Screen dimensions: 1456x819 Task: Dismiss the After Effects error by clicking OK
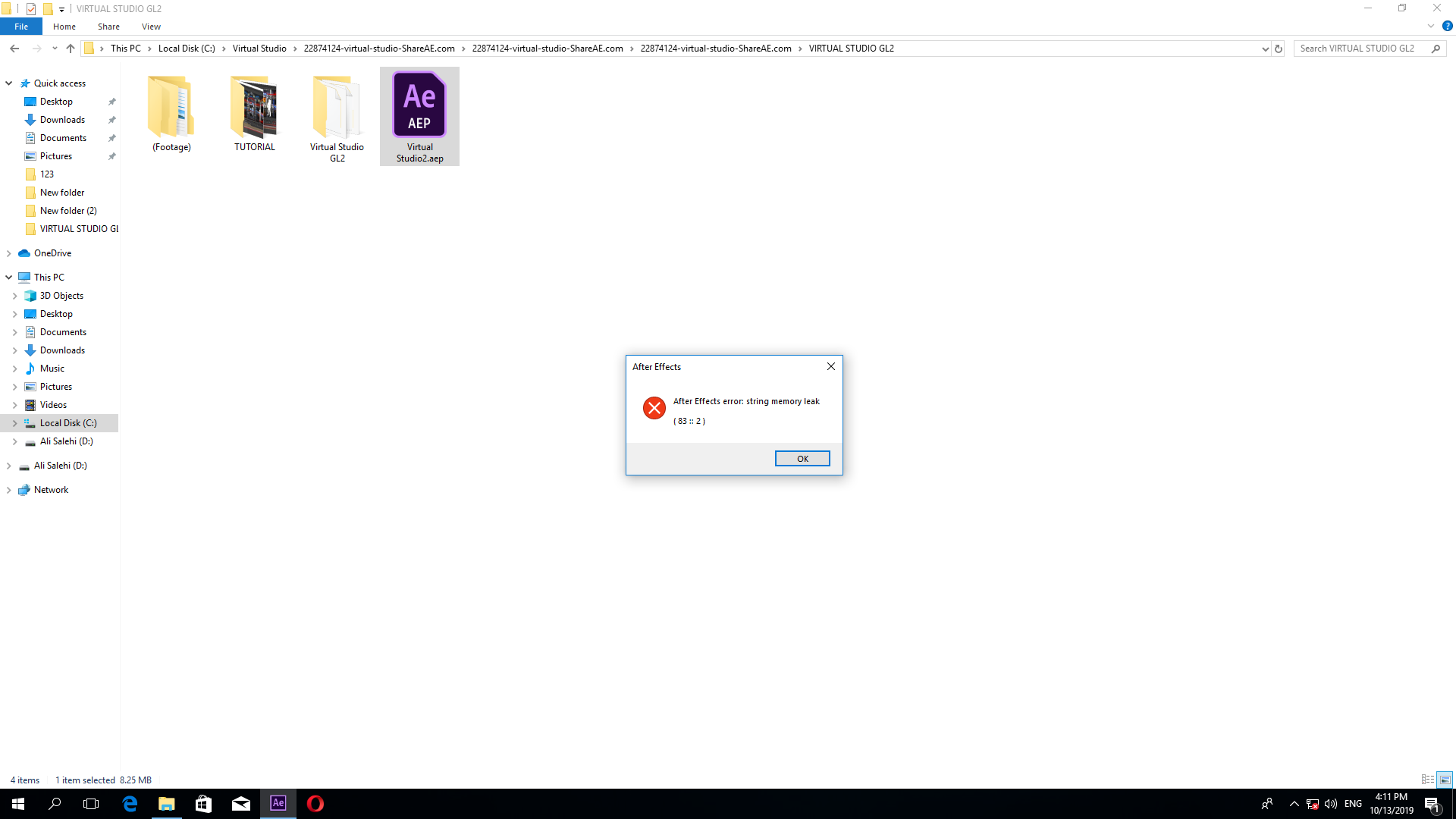tap(802, 458)
